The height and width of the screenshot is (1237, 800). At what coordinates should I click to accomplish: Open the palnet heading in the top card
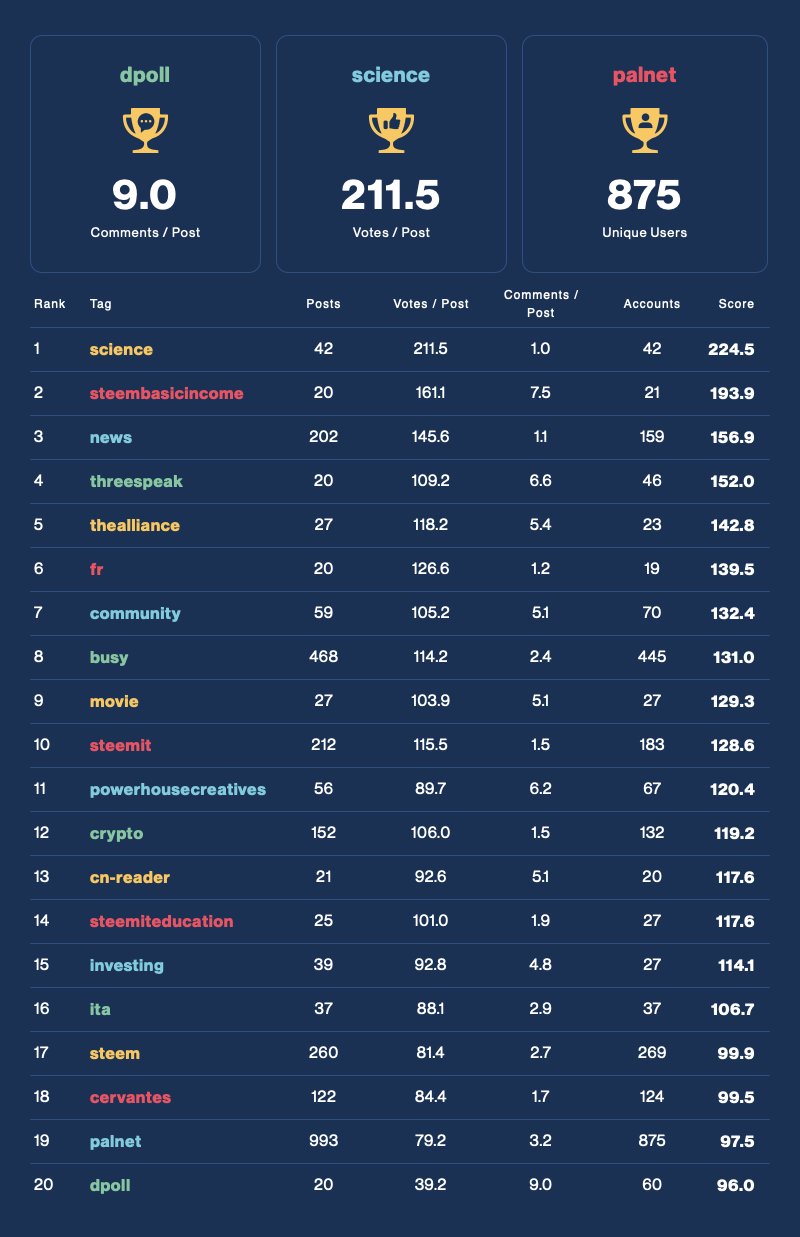pyautogui.click(x=645, y=75)
